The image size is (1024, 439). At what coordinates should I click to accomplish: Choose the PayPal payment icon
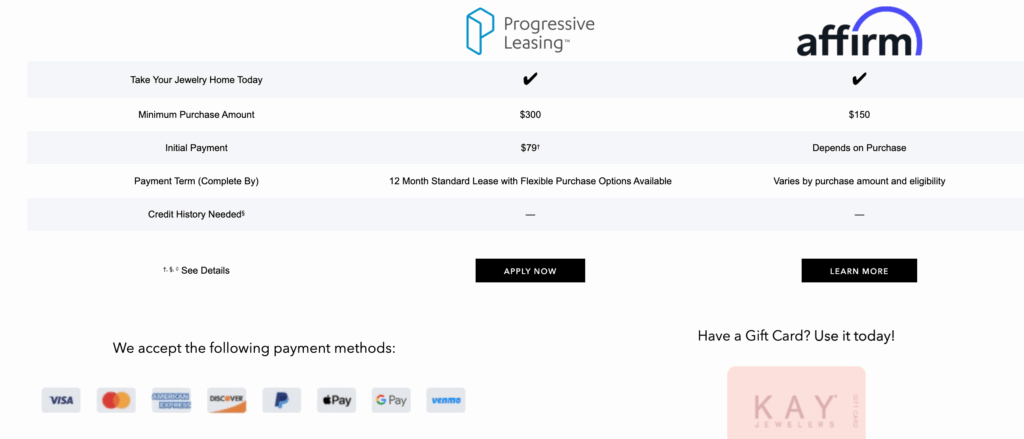(281, 400)
